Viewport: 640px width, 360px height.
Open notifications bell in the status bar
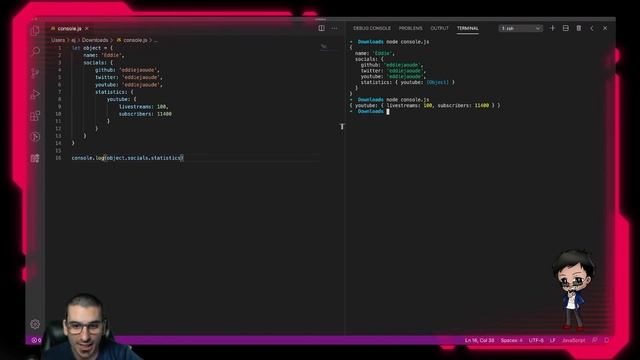607,340
